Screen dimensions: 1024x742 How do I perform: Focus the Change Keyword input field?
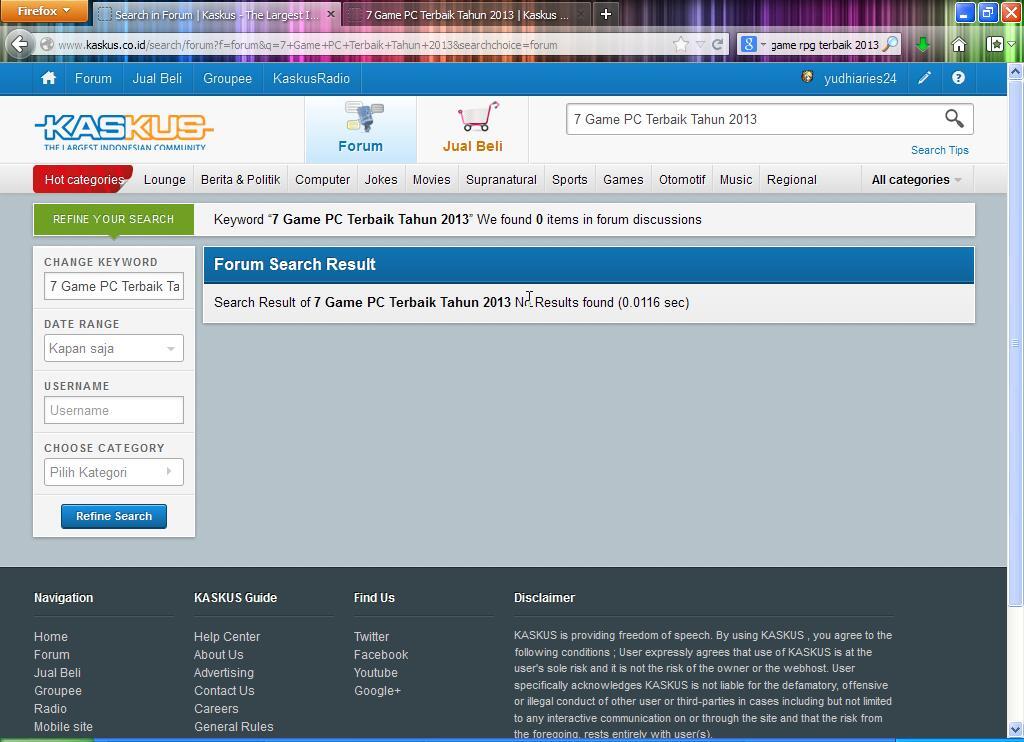(x=114, y=286)
